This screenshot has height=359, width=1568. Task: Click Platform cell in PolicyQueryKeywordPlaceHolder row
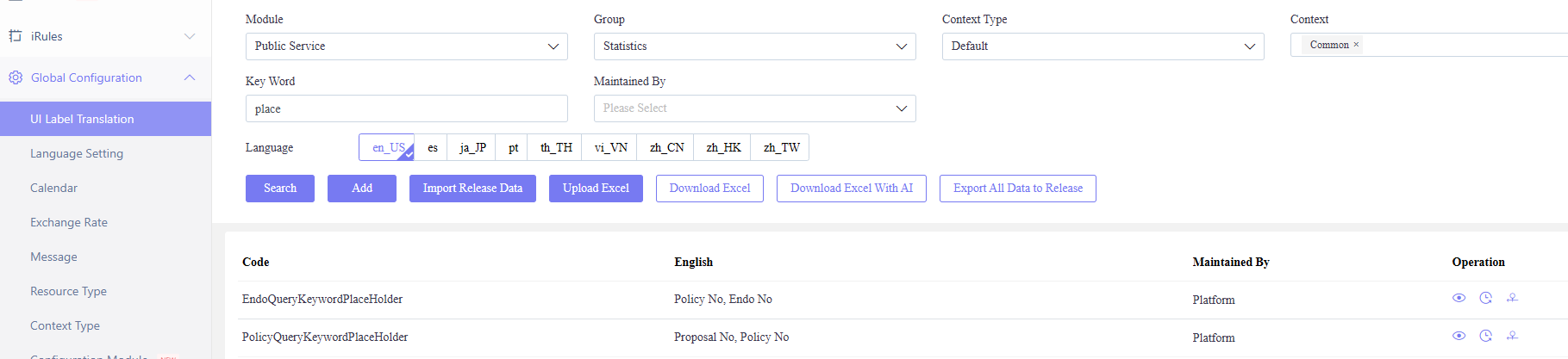[x=1214, y=337]
